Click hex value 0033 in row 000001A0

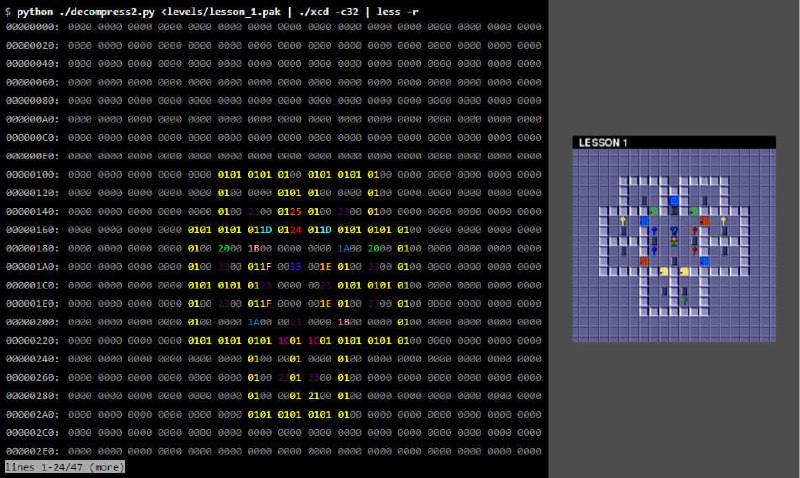[289, 267]
